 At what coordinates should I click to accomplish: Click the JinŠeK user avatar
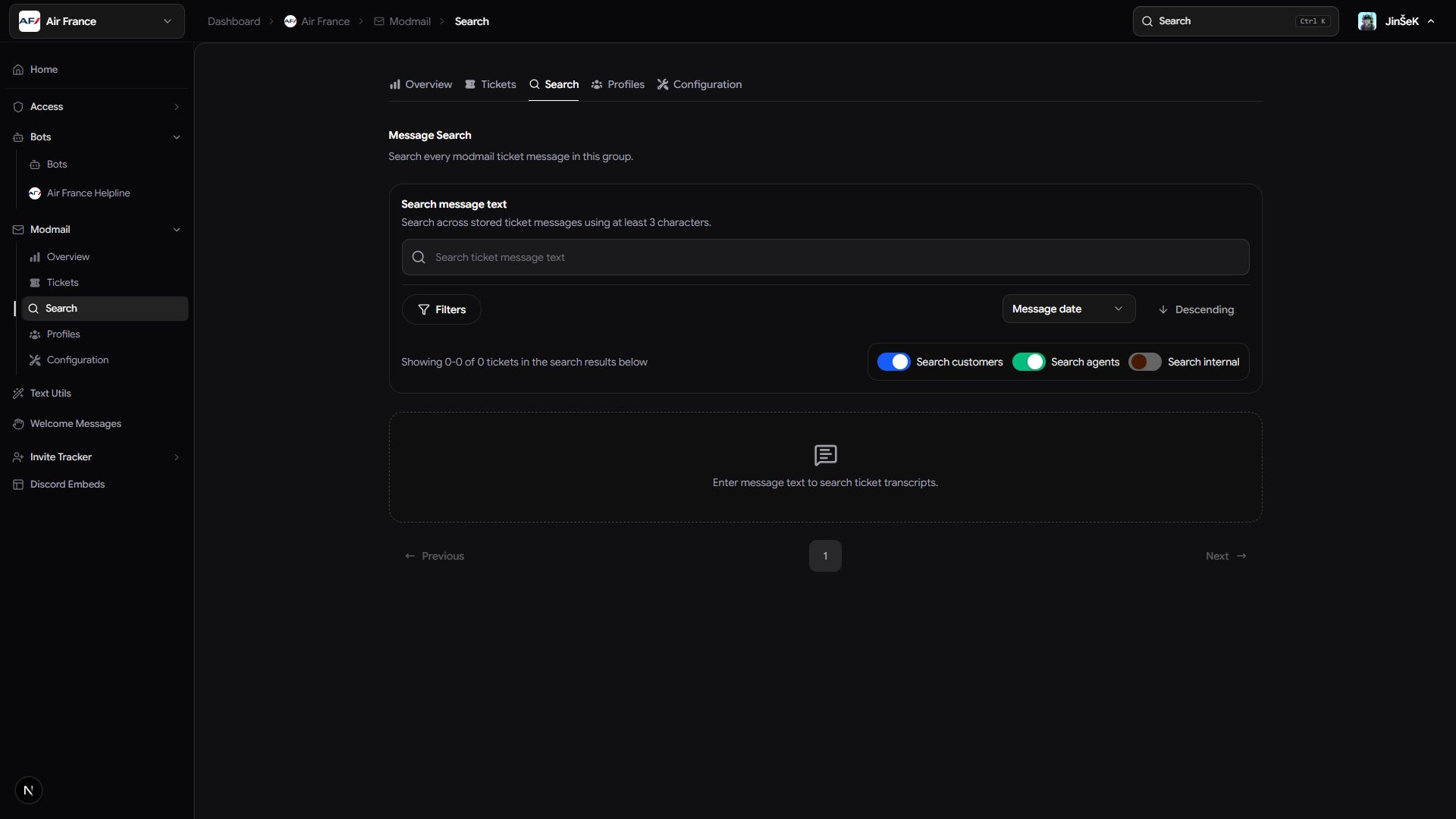(1367, 21)
